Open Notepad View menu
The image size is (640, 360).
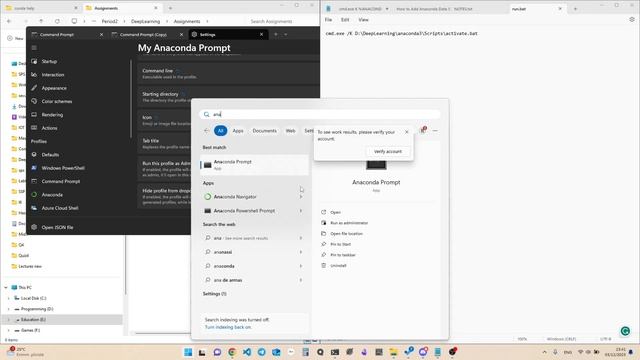pos(363,20)
